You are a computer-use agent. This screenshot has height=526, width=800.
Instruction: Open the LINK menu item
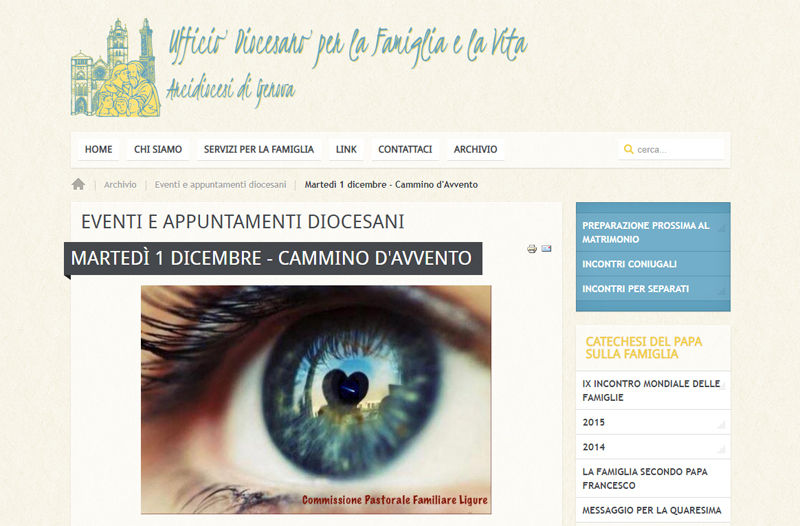[x=346, y=149]
